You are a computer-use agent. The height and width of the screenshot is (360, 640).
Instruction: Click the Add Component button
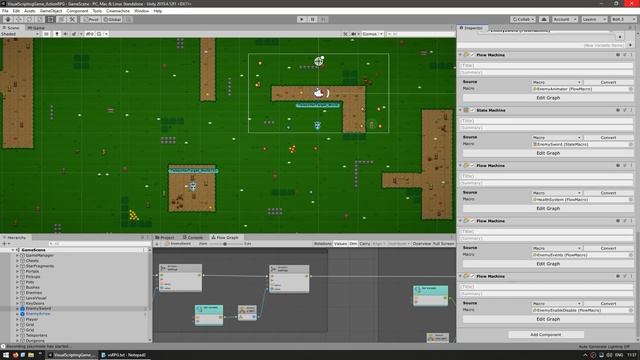coord(546,334)
